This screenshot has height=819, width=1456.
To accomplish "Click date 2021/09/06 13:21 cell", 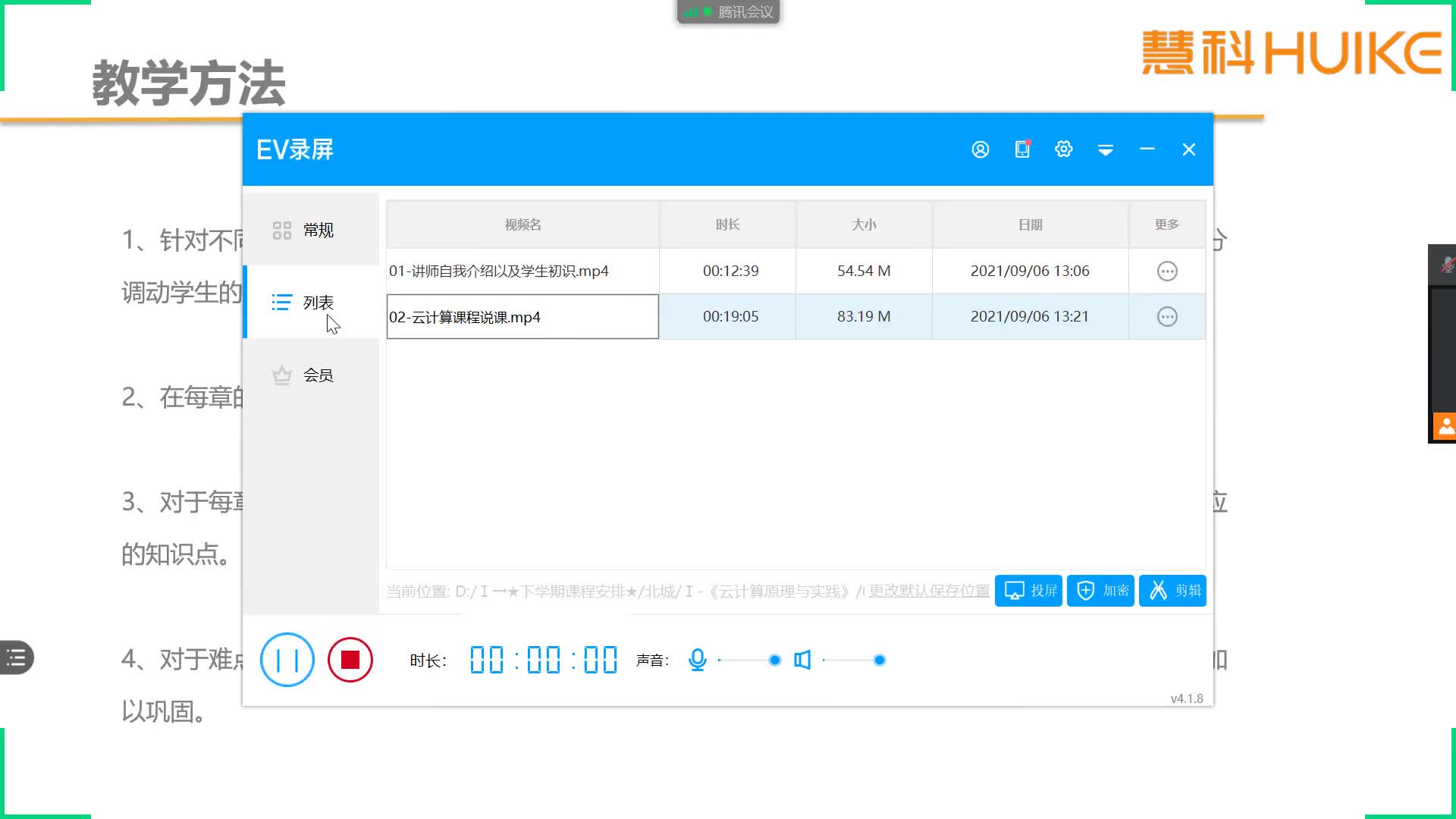I will click(x=1030, y=316).
